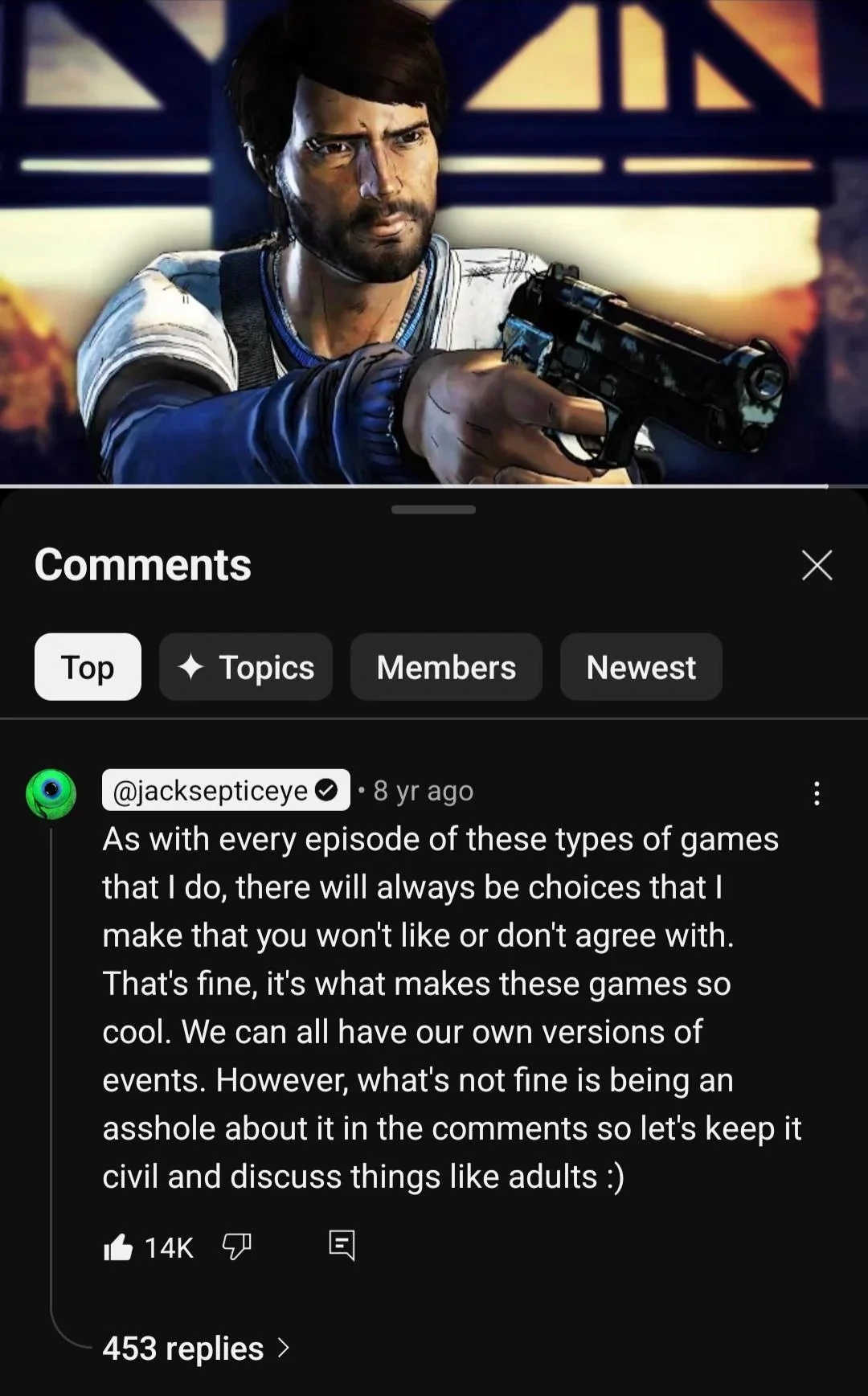
Task: Switch to the Topics filter chip
Action: 246,667
